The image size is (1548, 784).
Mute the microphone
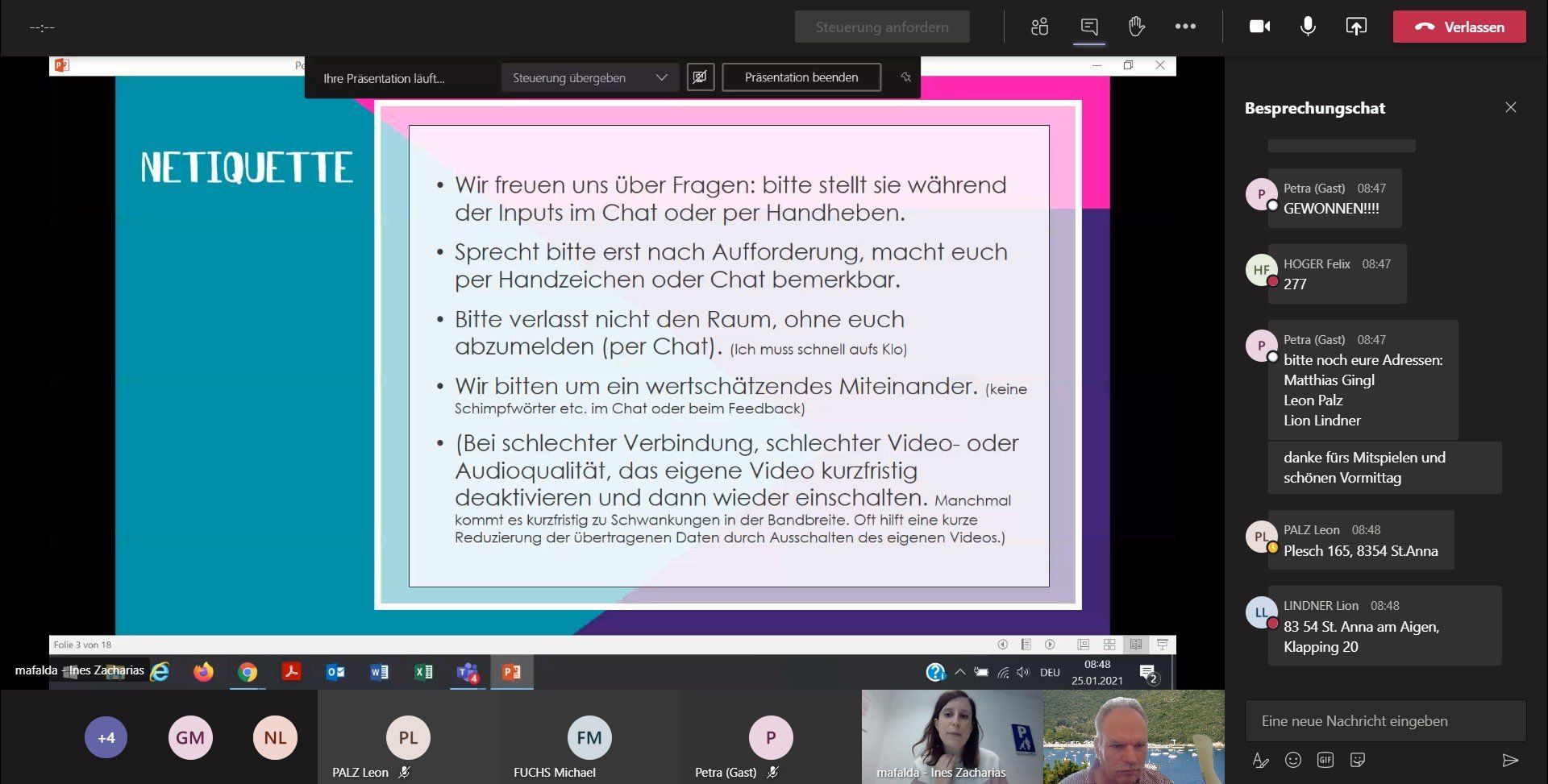click(x=1308, y=27)
